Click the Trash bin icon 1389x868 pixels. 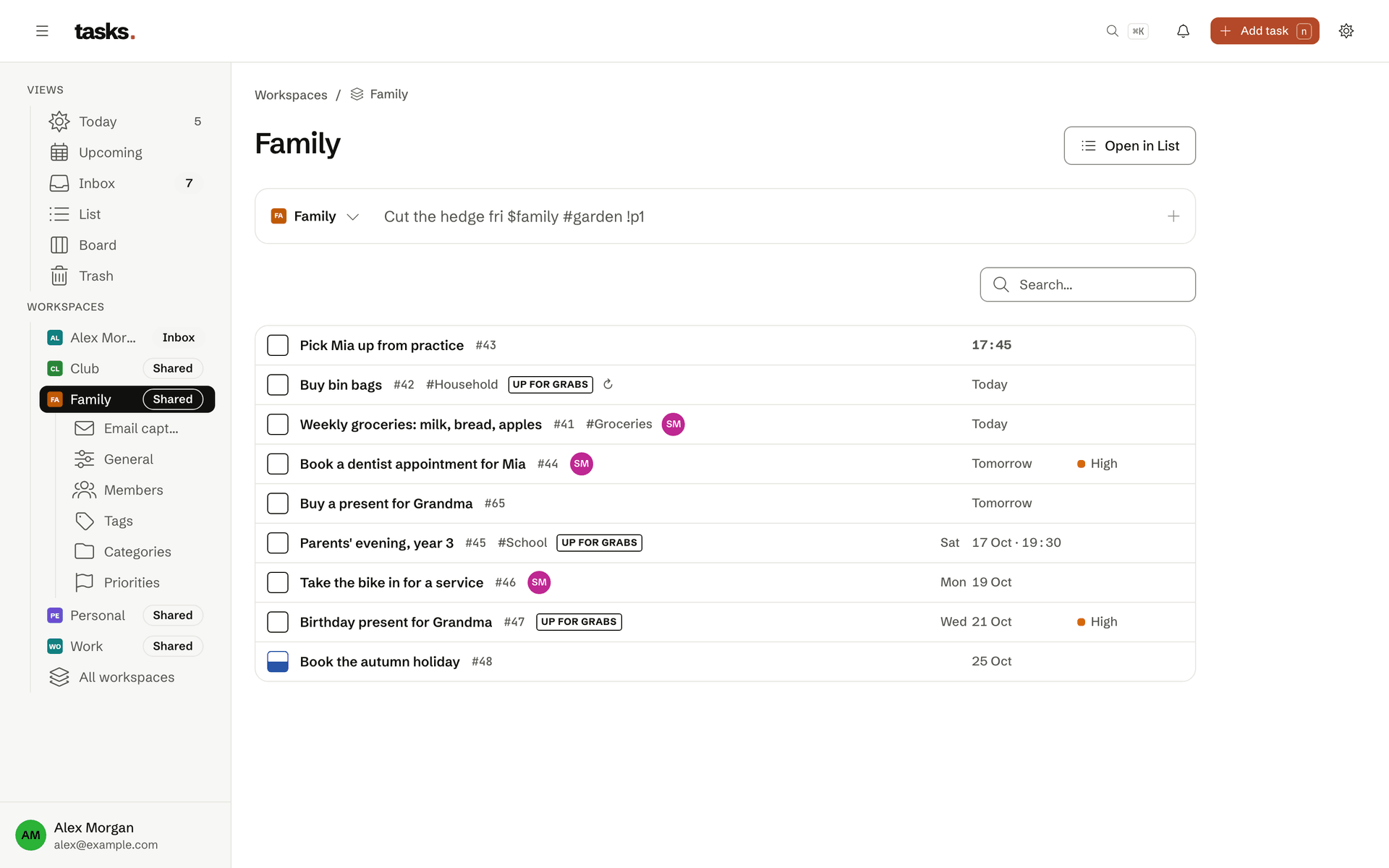[x=59, y=276]
